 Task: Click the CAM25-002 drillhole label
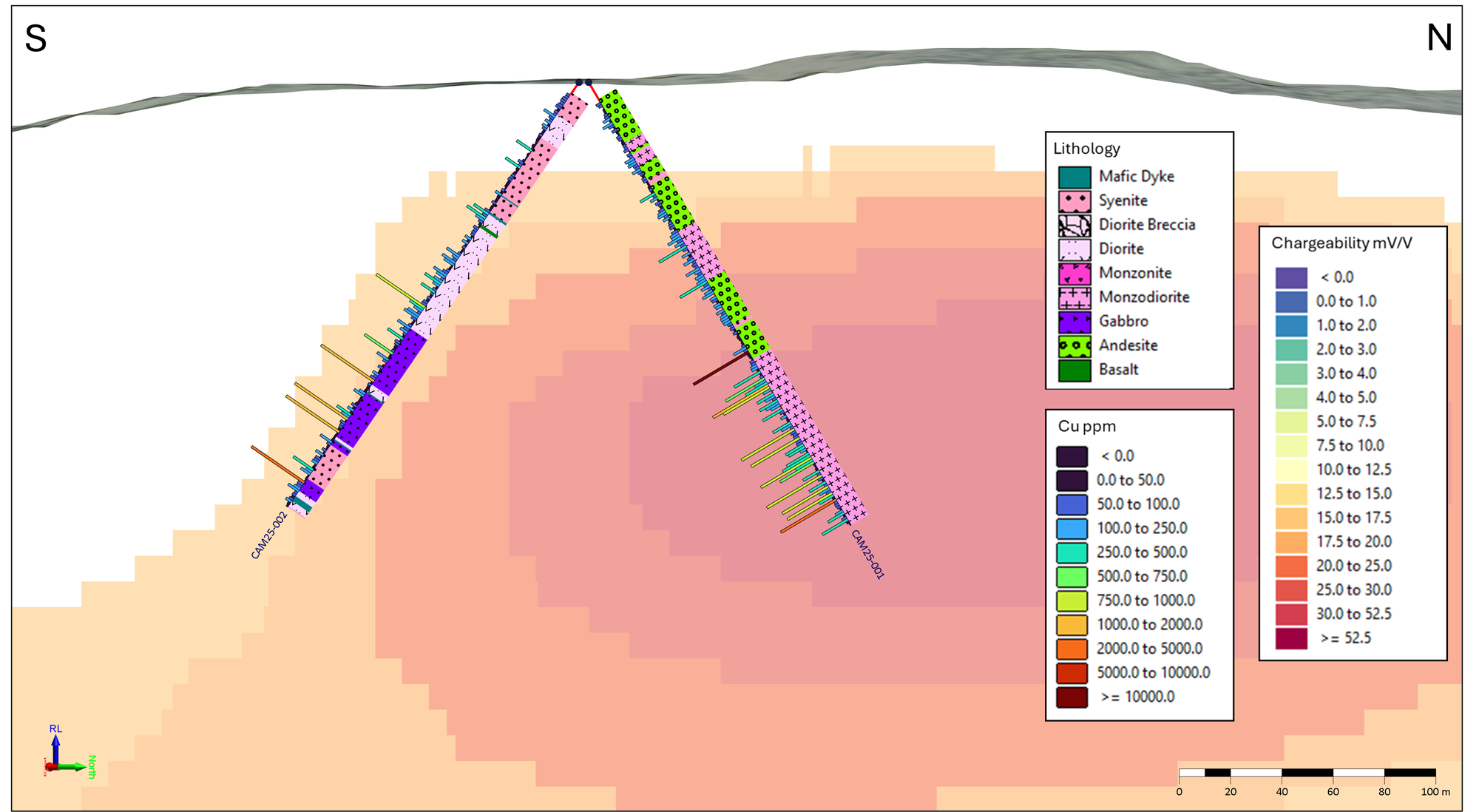click(268, 535)
